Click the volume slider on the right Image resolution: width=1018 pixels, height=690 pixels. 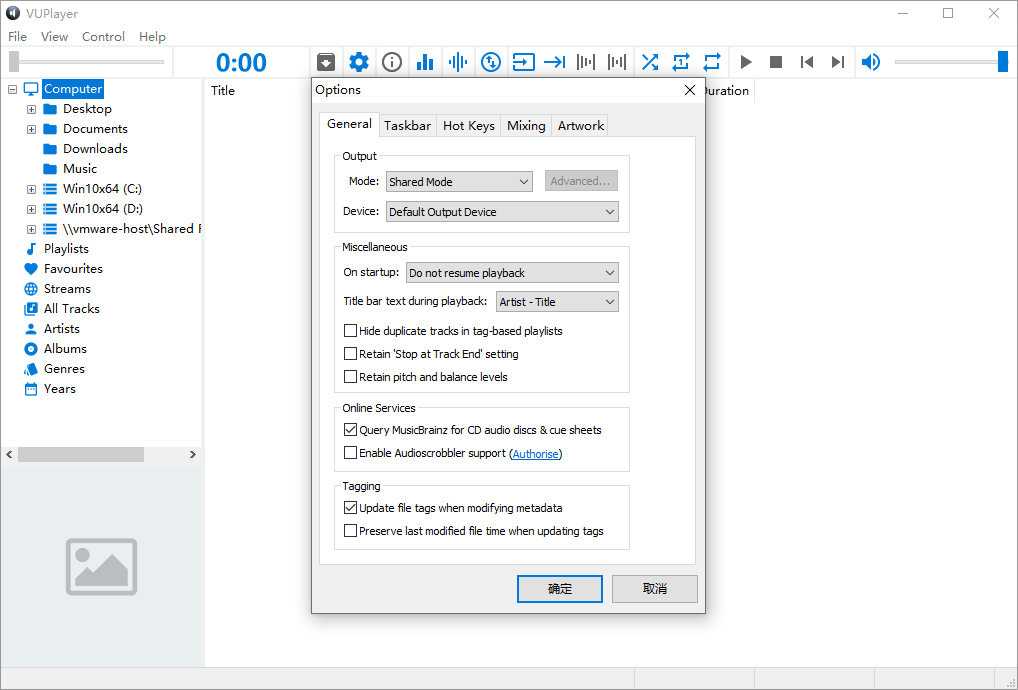point(950,62)
